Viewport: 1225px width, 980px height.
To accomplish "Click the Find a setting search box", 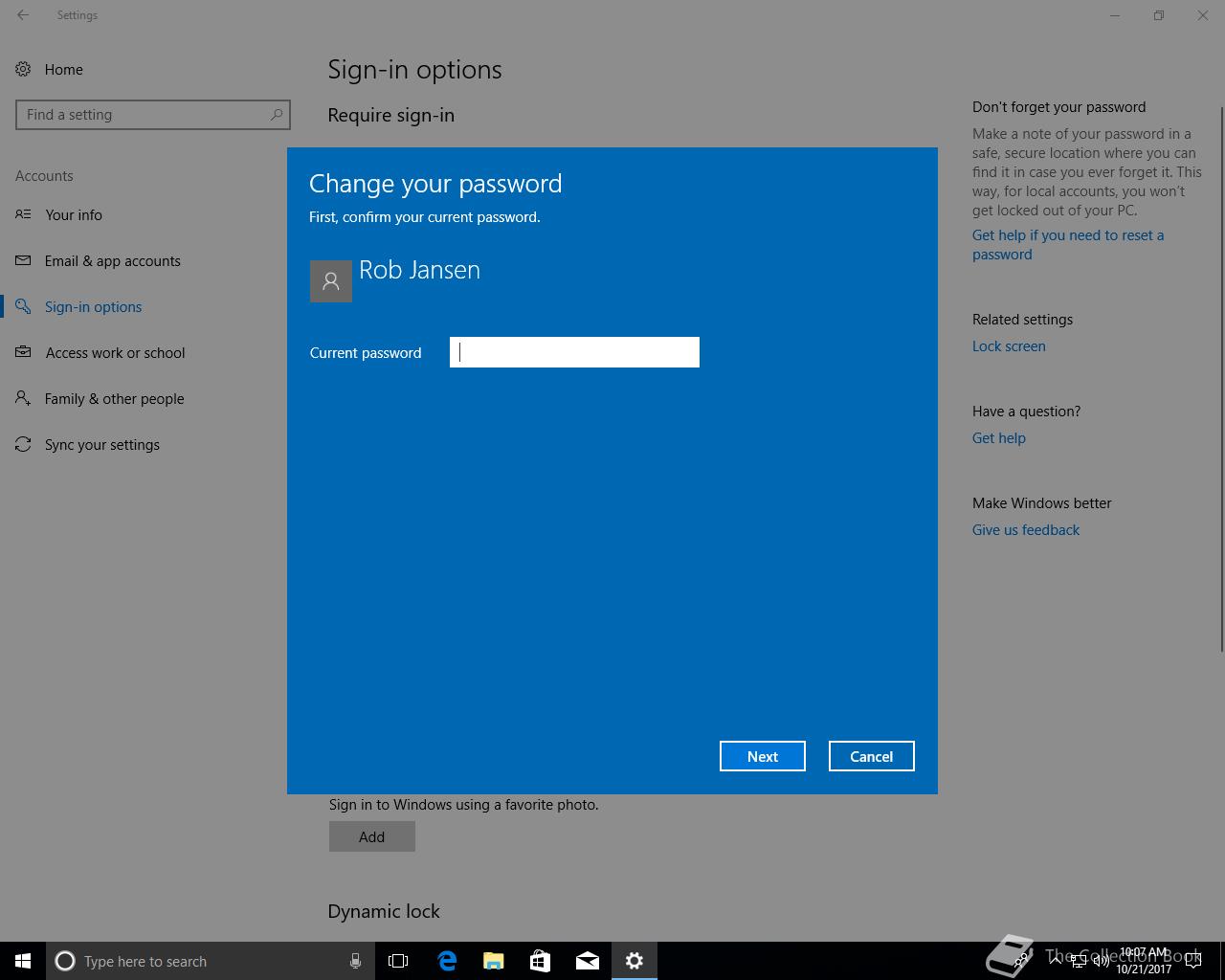I will click(153, 115).
